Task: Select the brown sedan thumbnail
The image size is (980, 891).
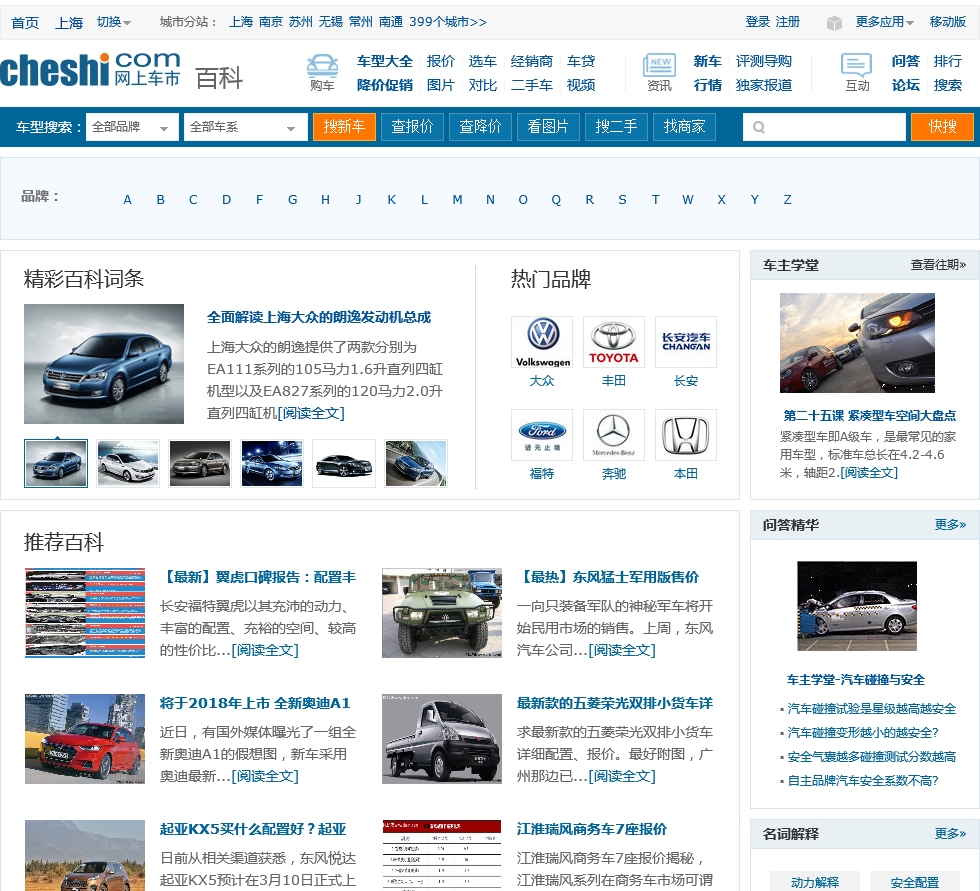Action: coord(200,463)
